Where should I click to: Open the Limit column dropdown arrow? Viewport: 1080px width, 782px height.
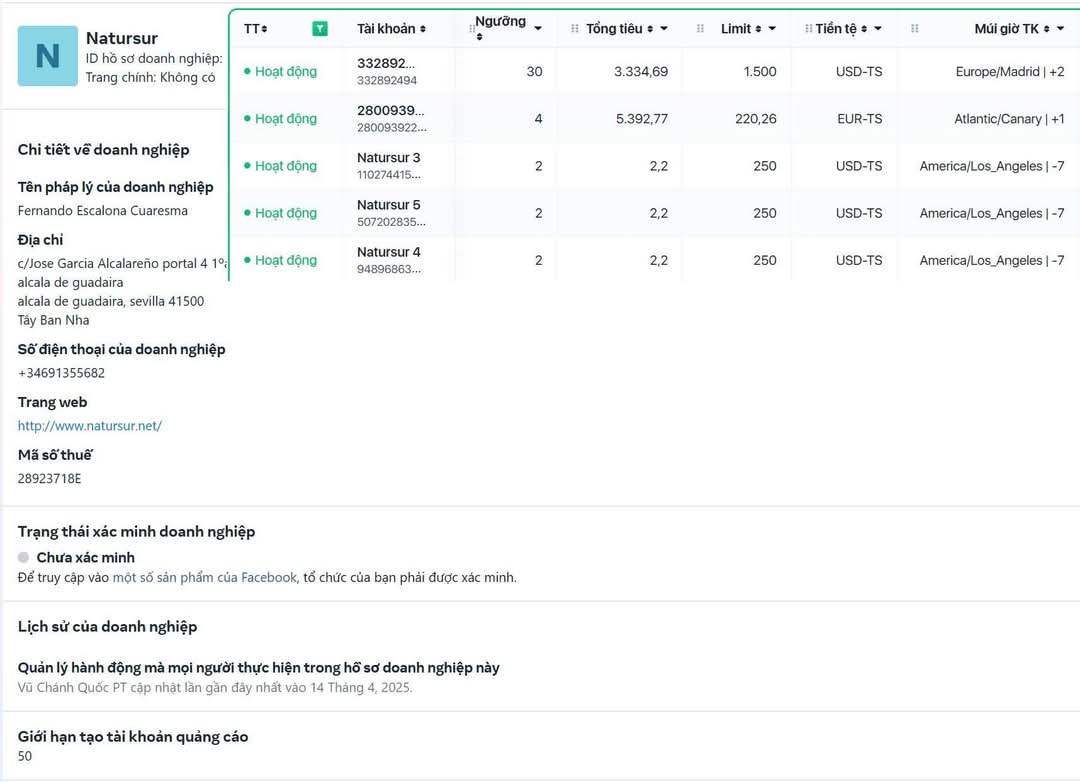tap(772, 28)
